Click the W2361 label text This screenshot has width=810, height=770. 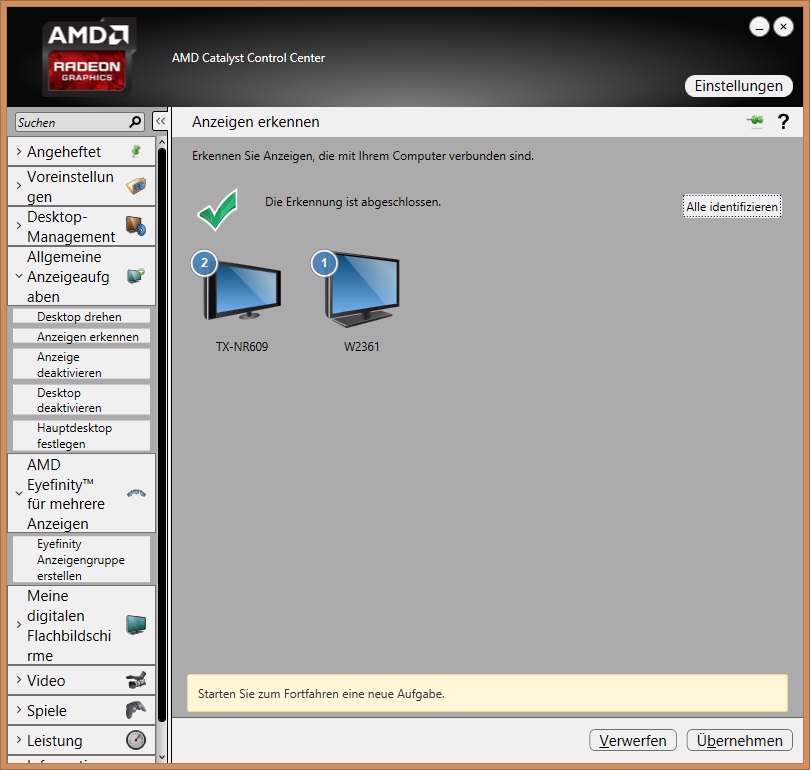pyautogui.click(x=362, y=347)
